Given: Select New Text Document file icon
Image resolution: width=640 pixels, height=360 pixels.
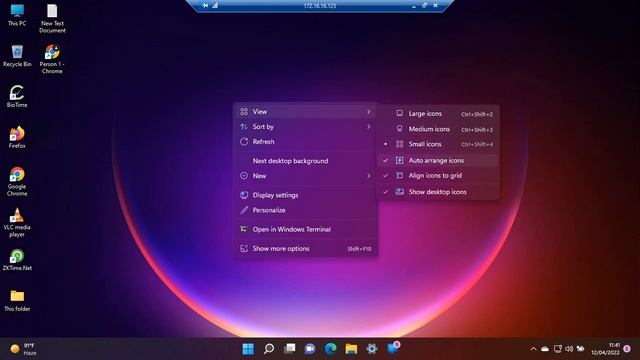Looking at the screenshot, I should pos(52,18).
